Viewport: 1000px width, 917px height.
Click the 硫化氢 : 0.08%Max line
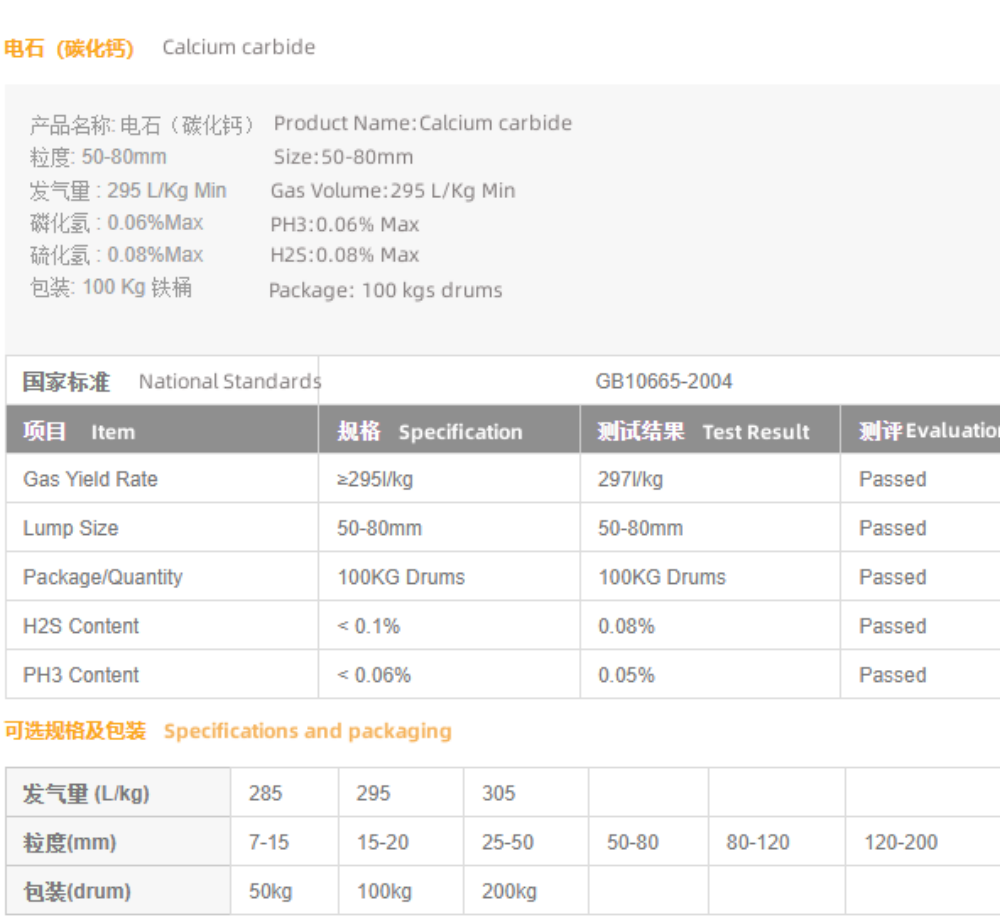click(116, 255)
